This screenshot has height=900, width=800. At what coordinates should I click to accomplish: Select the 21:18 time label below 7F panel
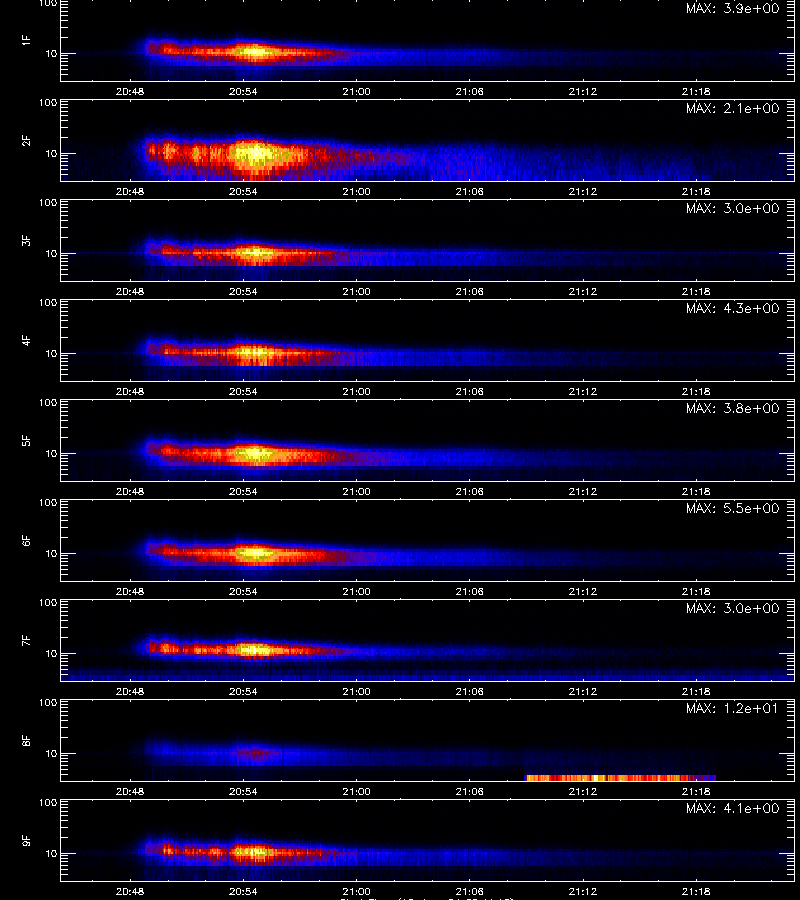coord(696,691)
